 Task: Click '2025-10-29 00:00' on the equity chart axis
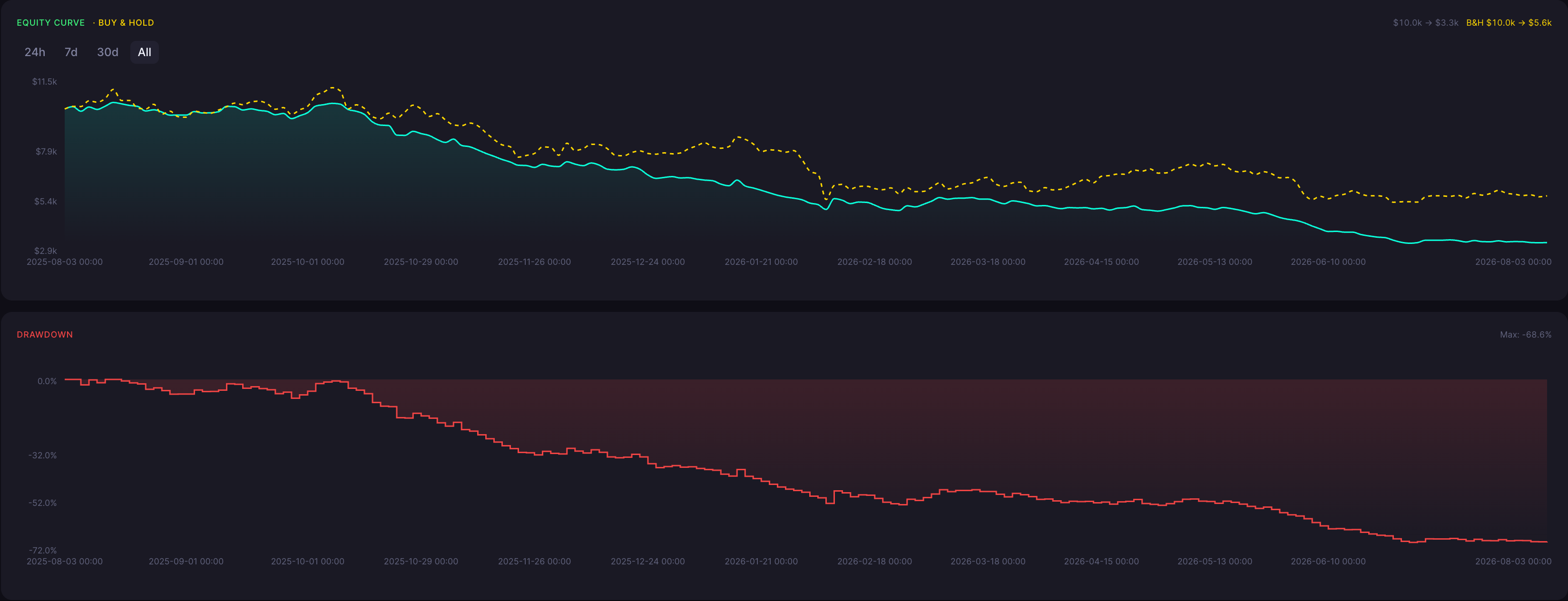pyautogui.click(x=421, y=262)
